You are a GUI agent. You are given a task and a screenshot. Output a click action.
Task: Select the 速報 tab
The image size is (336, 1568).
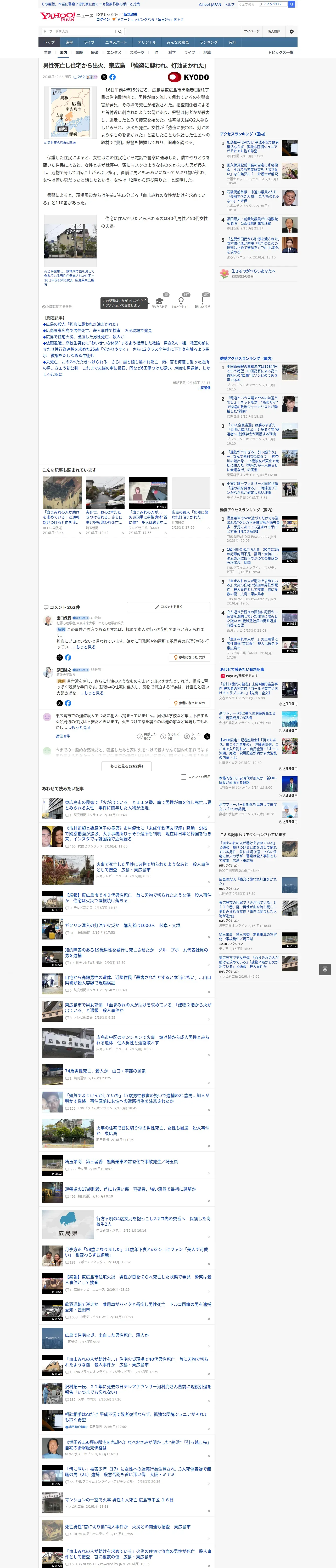[x=69, y=43]
